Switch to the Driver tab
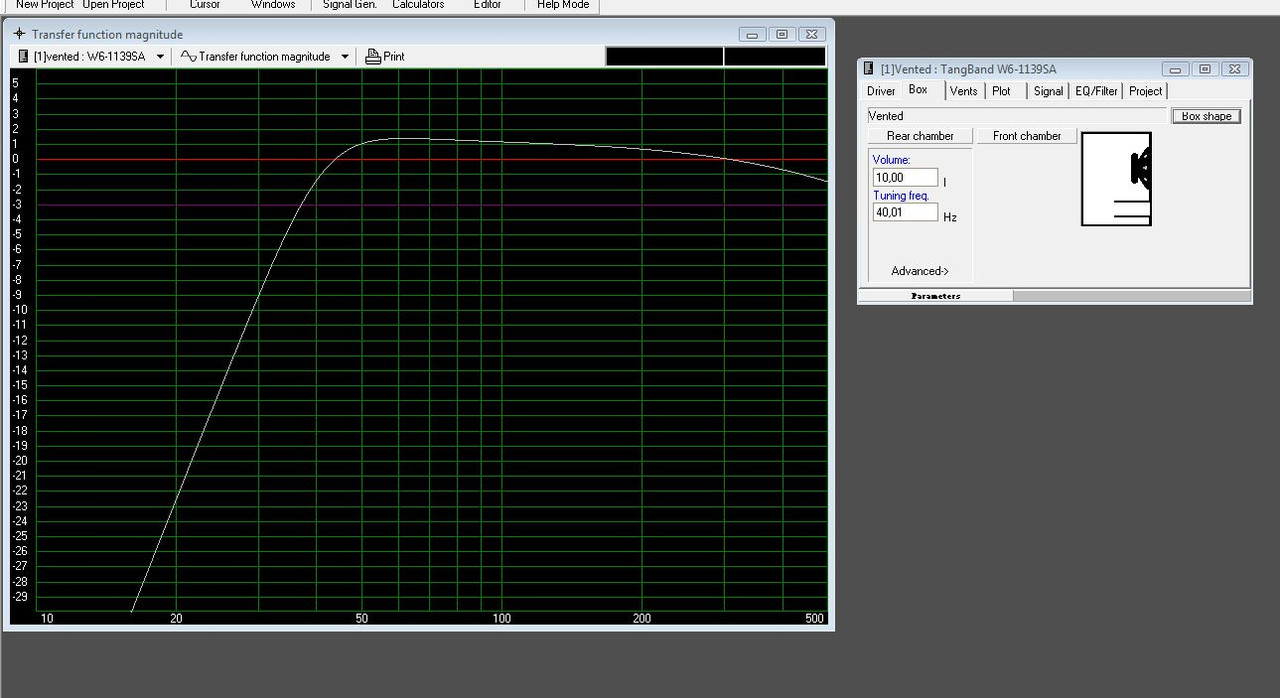The width and height of the screenshot is (1280, 698). [881, 91]
